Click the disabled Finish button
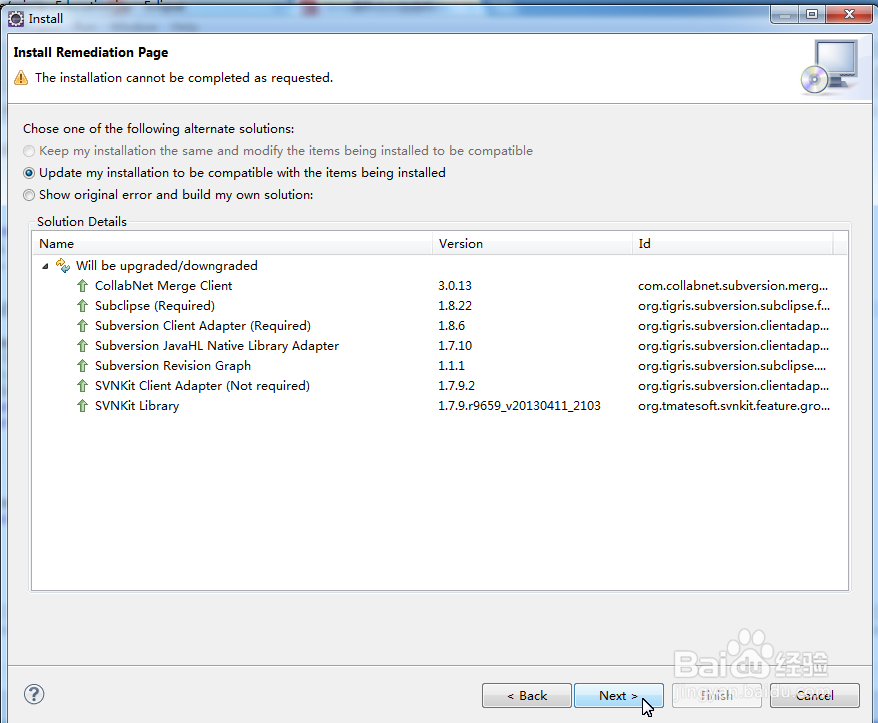Screen dimensions: 878x723 click(x=717, y=696)
